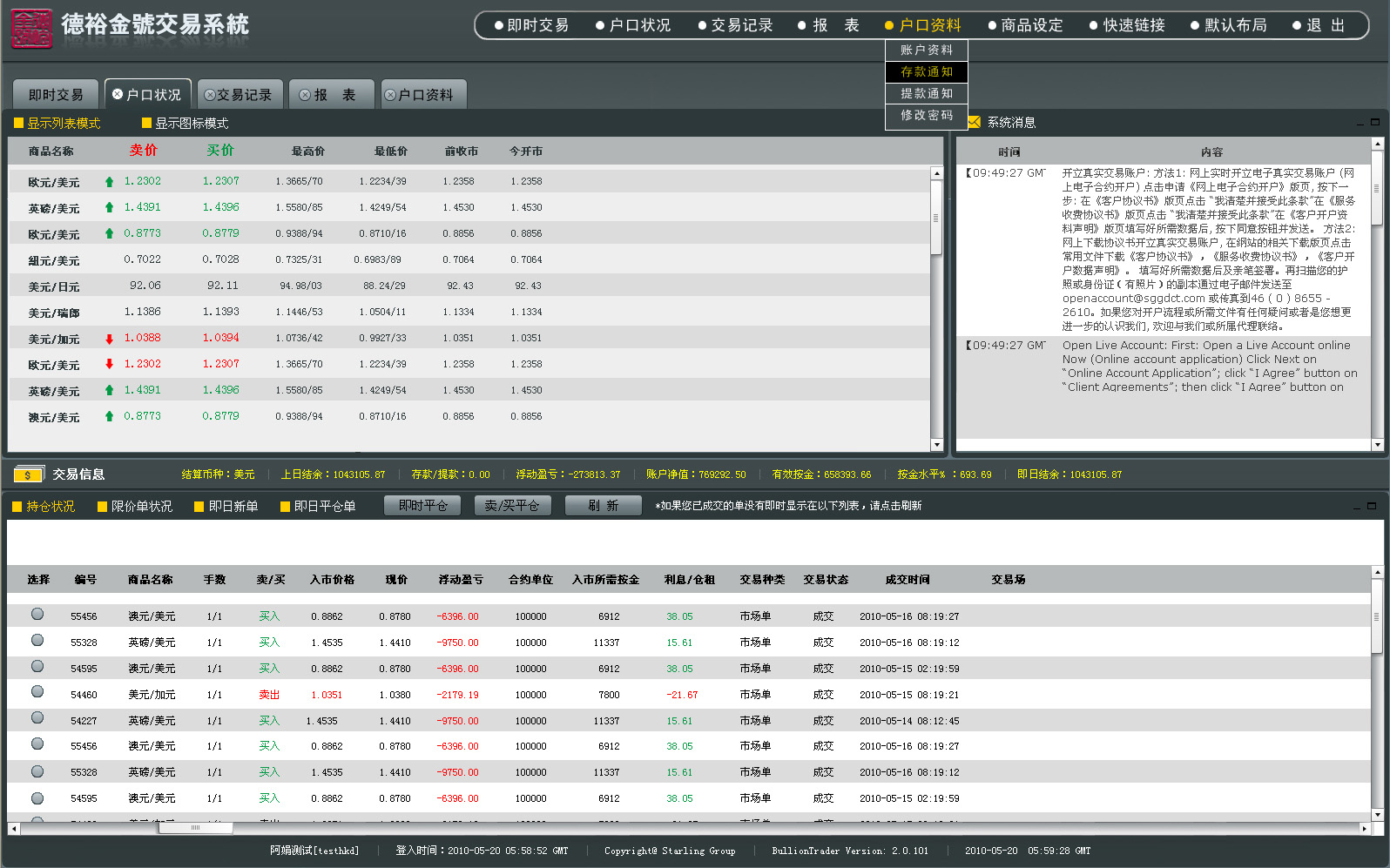Click the 浮动盈亏 column header
This screenshot has height=868, width=1390.
pyautogui.click(x=461, y=580)
